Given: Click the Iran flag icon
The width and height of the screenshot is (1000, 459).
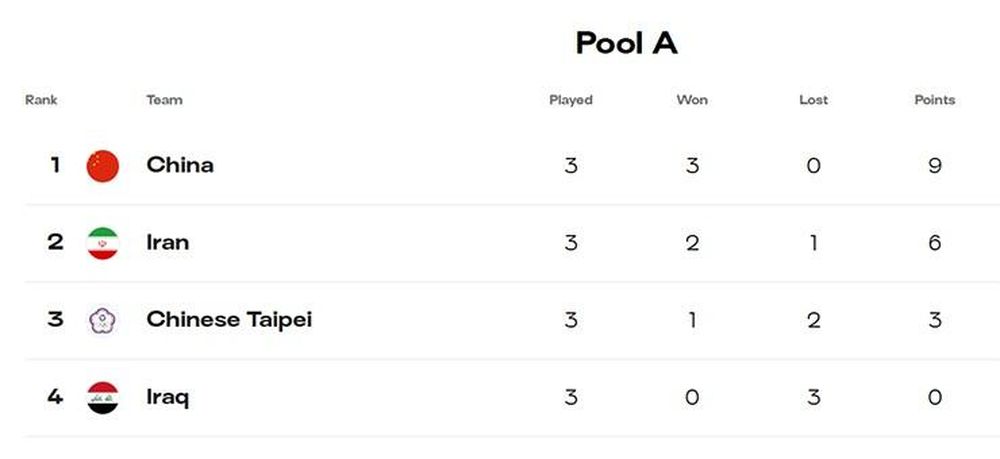Looking at the screenshot, I should click(103, 243).
